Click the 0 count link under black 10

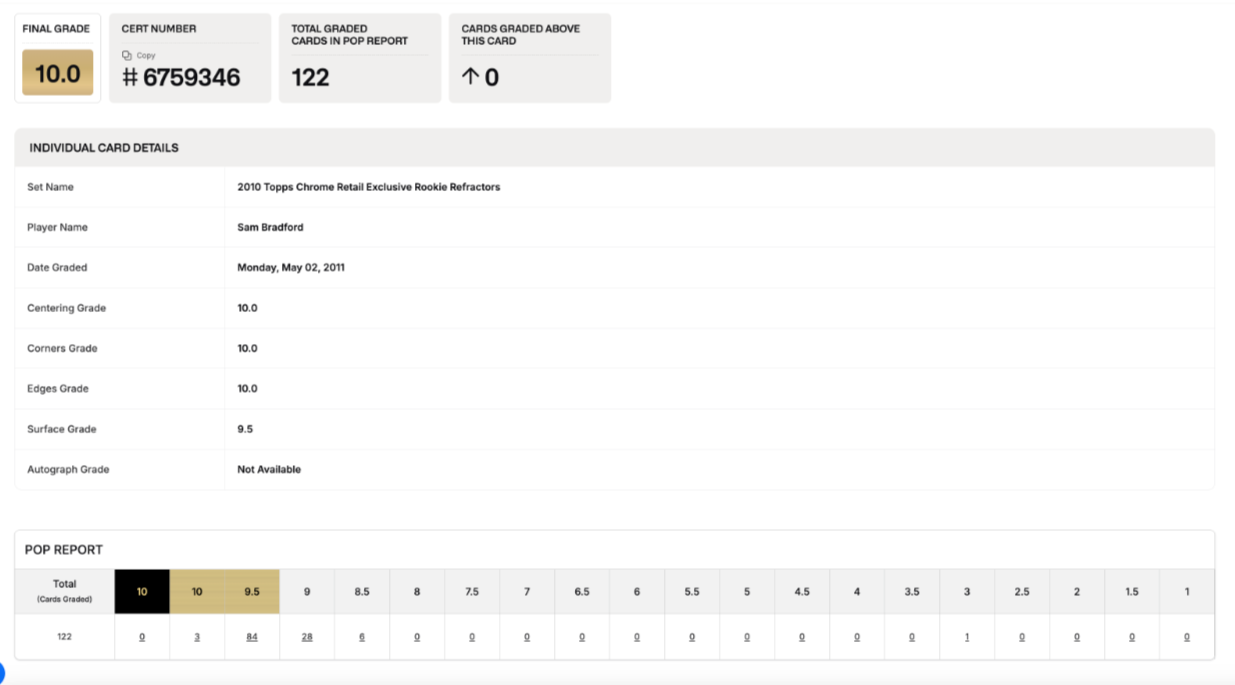(142, 637)
